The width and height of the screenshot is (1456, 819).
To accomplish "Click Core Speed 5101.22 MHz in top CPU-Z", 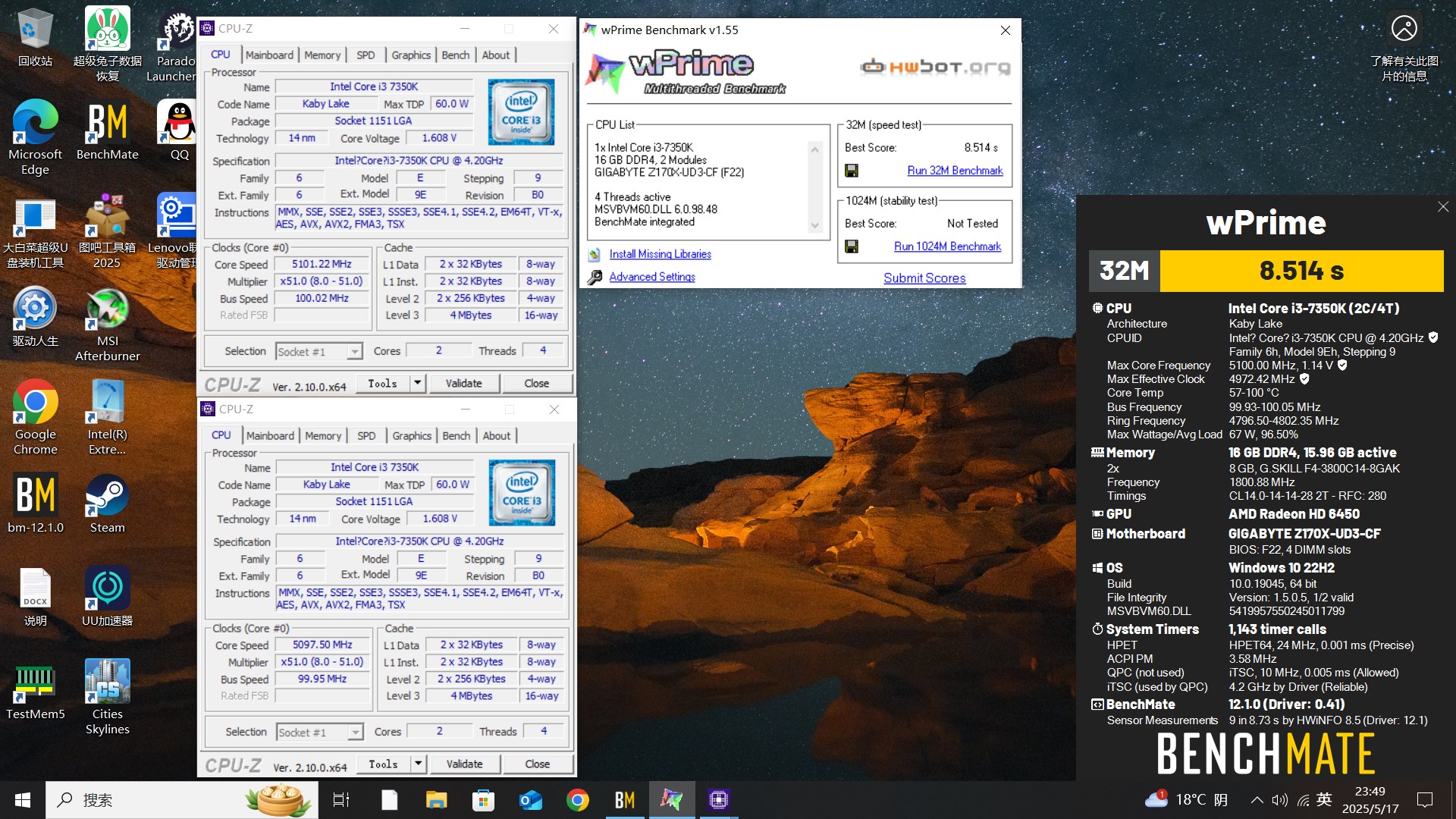I will [x=322, y=264].
